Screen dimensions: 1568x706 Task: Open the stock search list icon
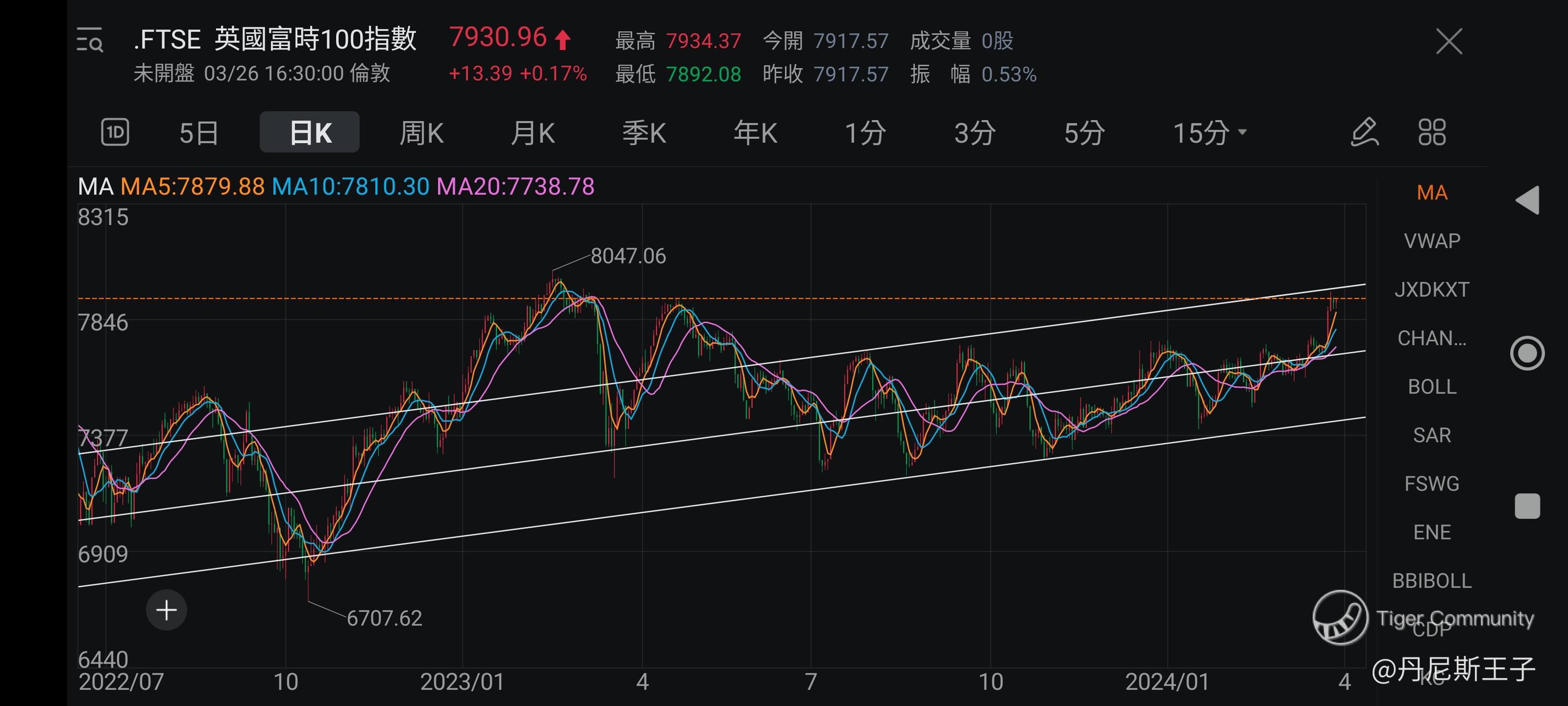click(x=90, y=40)
